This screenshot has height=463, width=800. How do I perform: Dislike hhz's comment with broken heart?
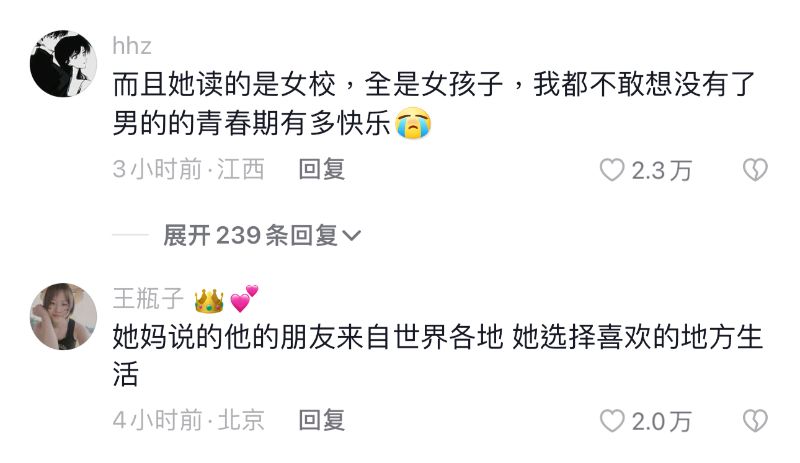755,170
